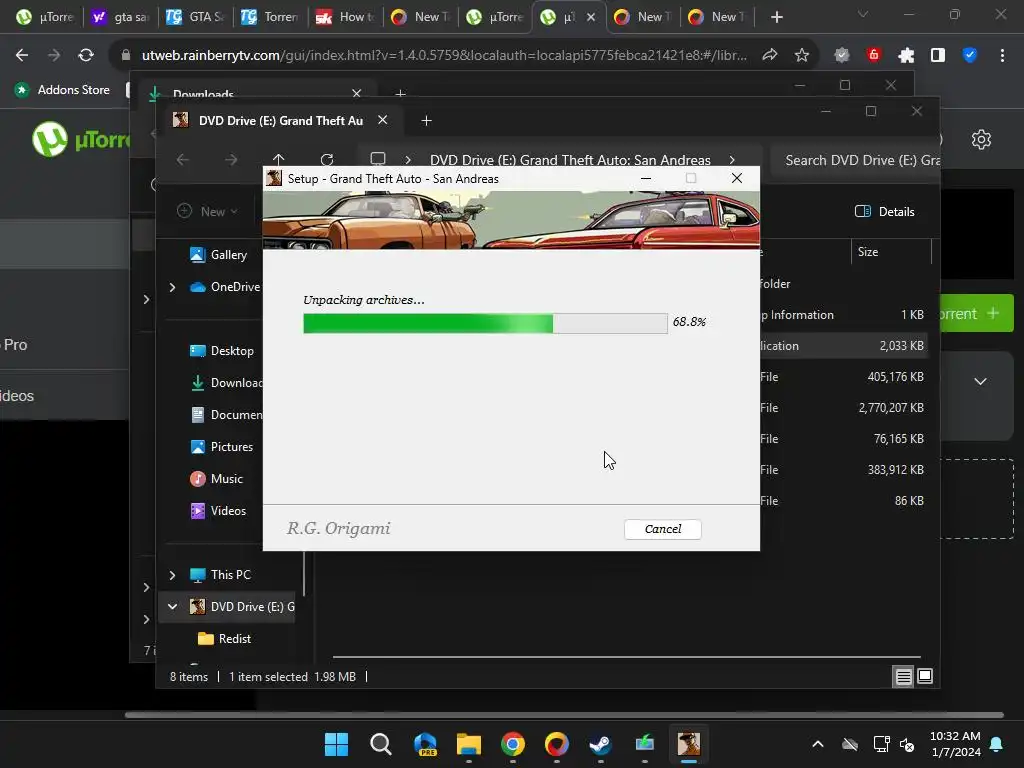This screenshot has width=1024, height=768.
Task: Select the 2,770,207 KB file row
Action: click(842, 408)
